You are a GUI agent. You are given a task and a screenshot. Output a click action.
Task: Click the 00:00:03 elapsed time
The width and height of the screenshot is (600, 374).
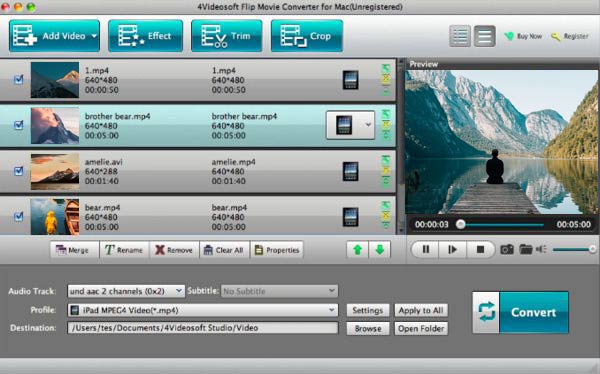432,224
